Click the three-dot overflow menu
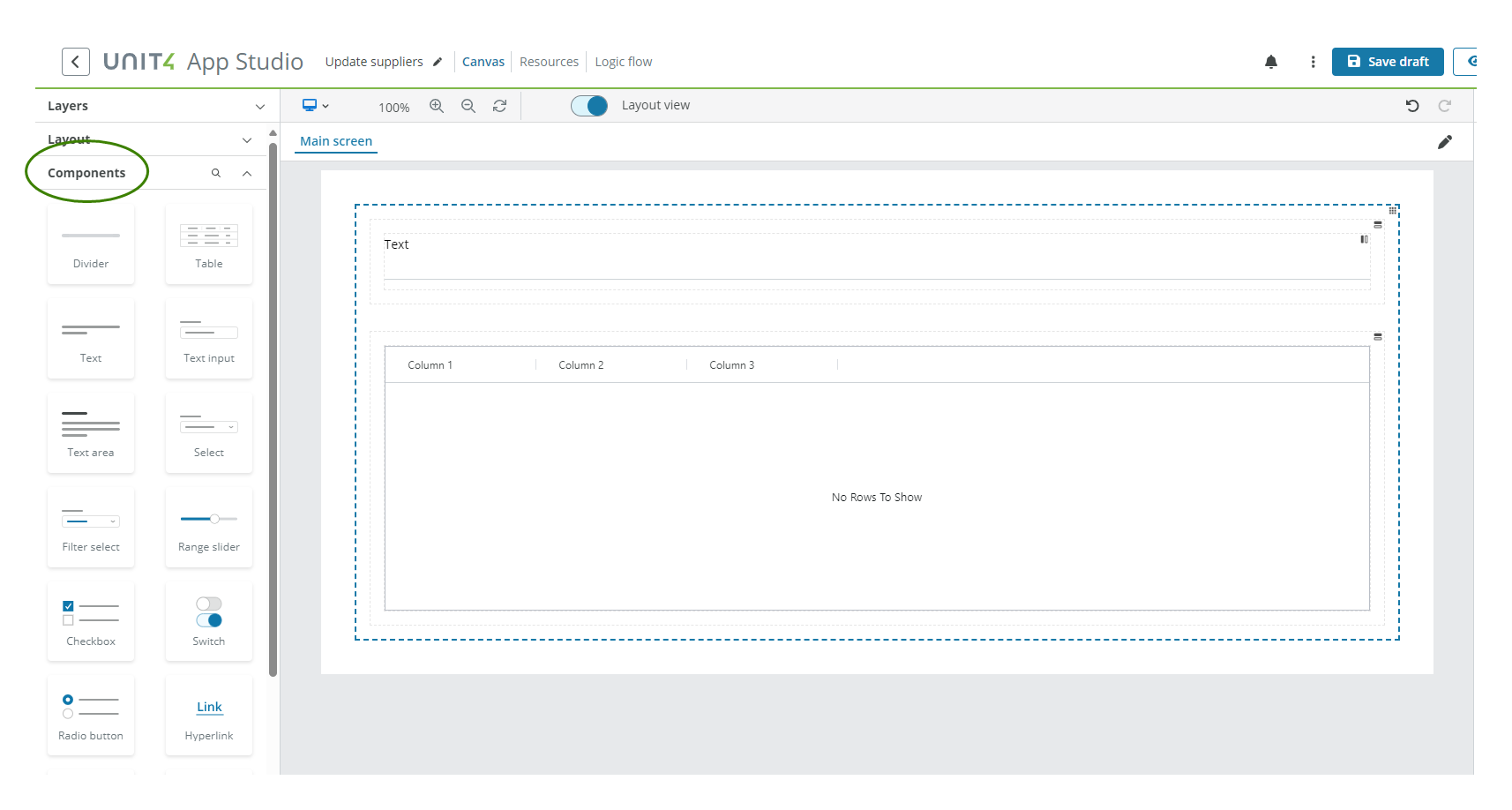The width and height of the screenshot is (1512, 810). (1313, 62)
